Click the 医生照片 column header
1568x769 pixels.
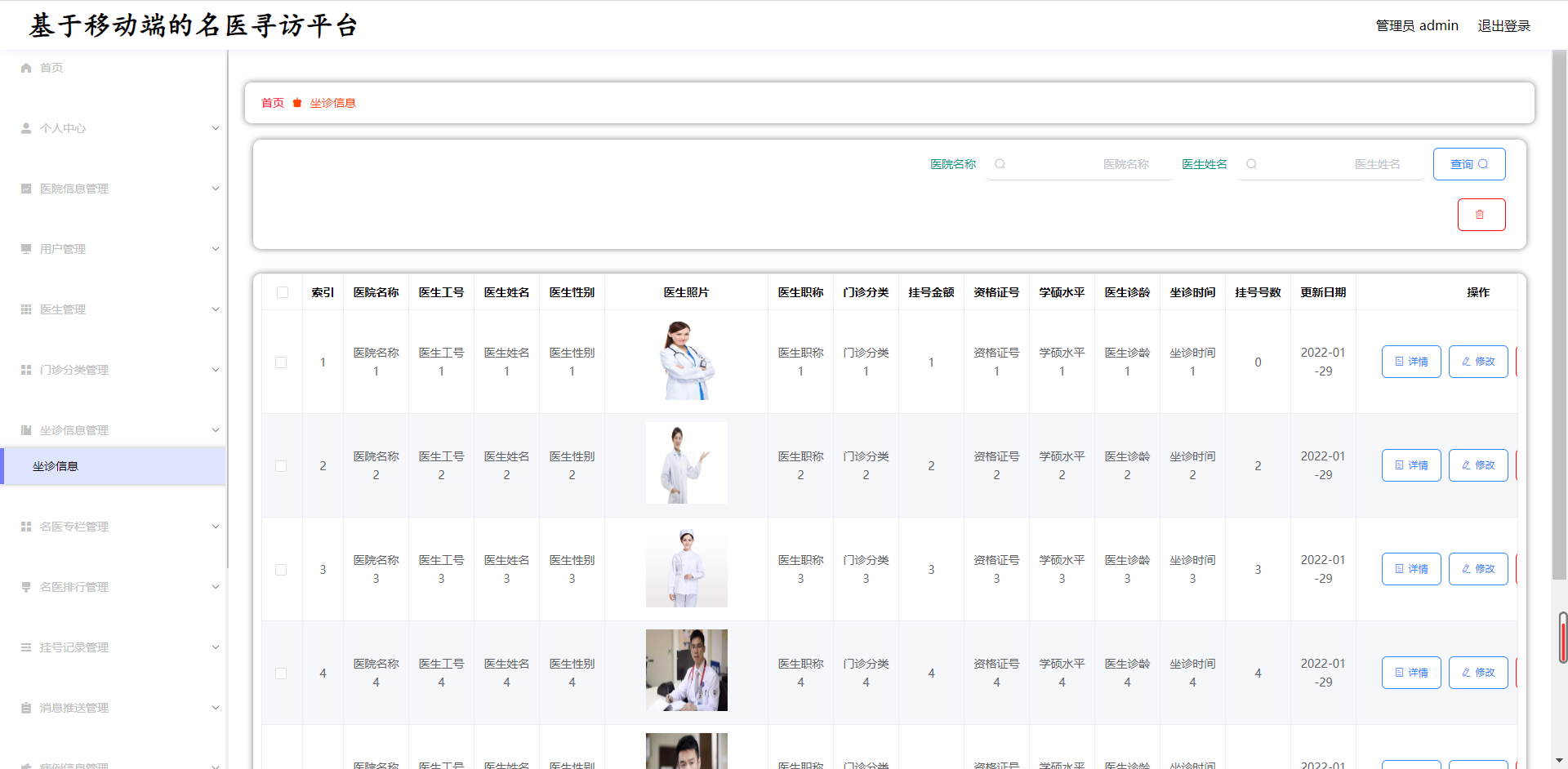[687, 292]
